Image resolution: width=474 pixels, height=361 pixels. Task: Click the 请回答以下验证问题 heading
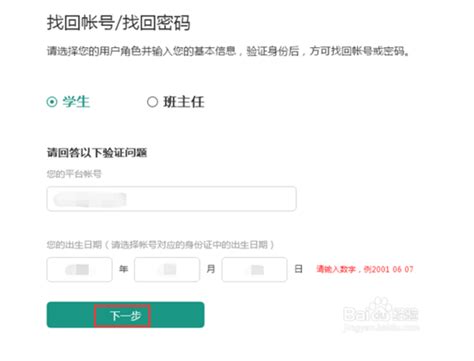pos(97,153)
